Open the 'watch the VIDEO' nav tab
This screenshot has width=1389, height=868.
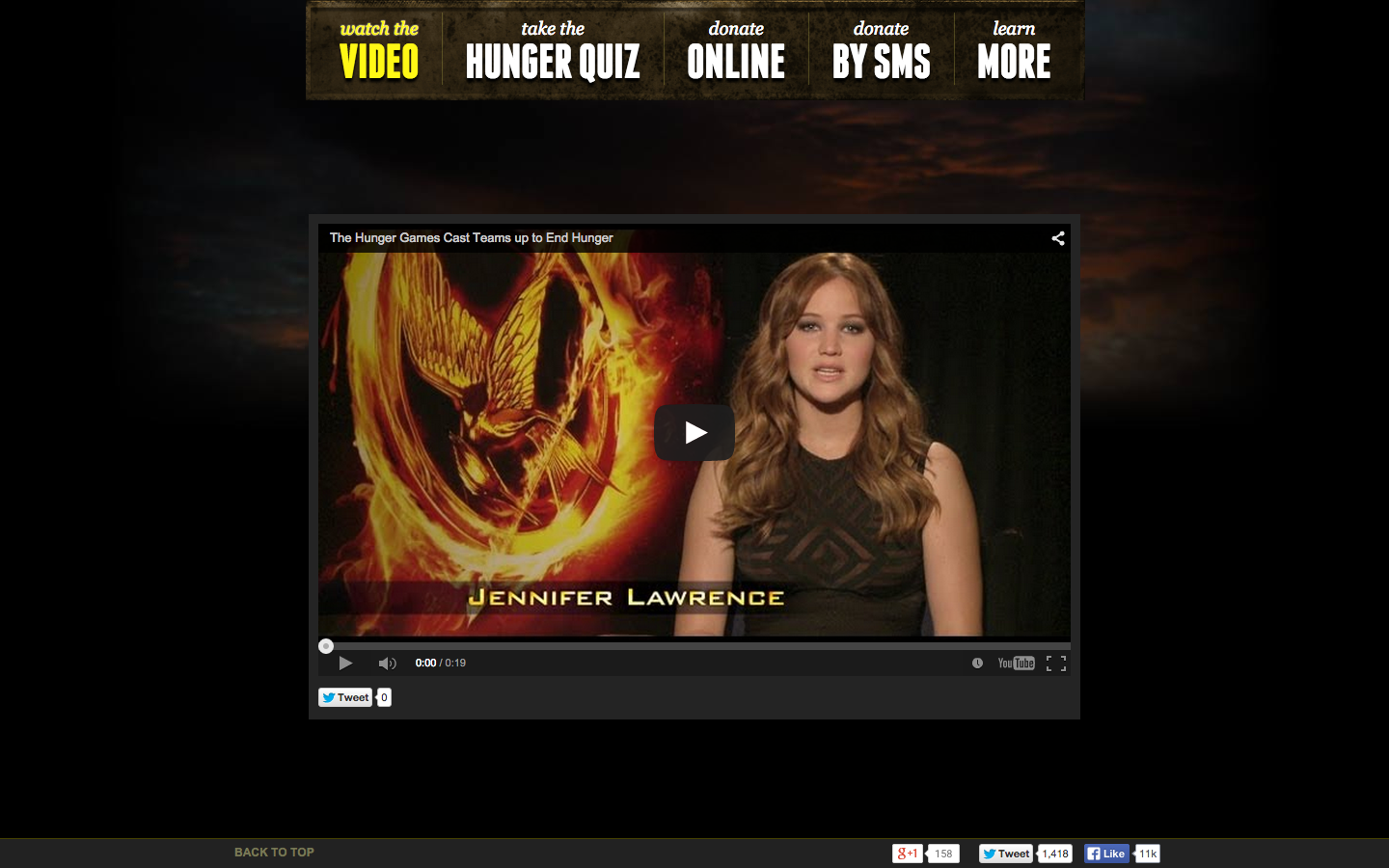(x=379, y=50)
